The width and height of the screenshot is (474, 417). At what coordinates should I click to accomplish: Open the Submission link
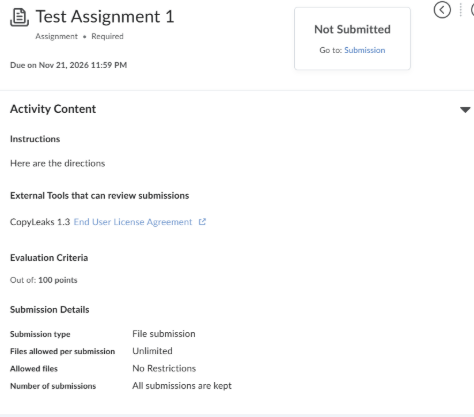pos(365,50)
